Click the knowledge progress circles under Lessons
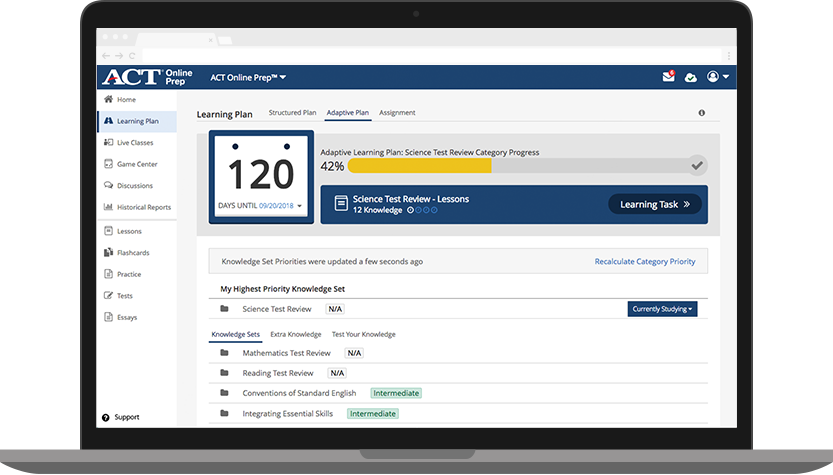 pyautogui.click(x=422, y=210)
